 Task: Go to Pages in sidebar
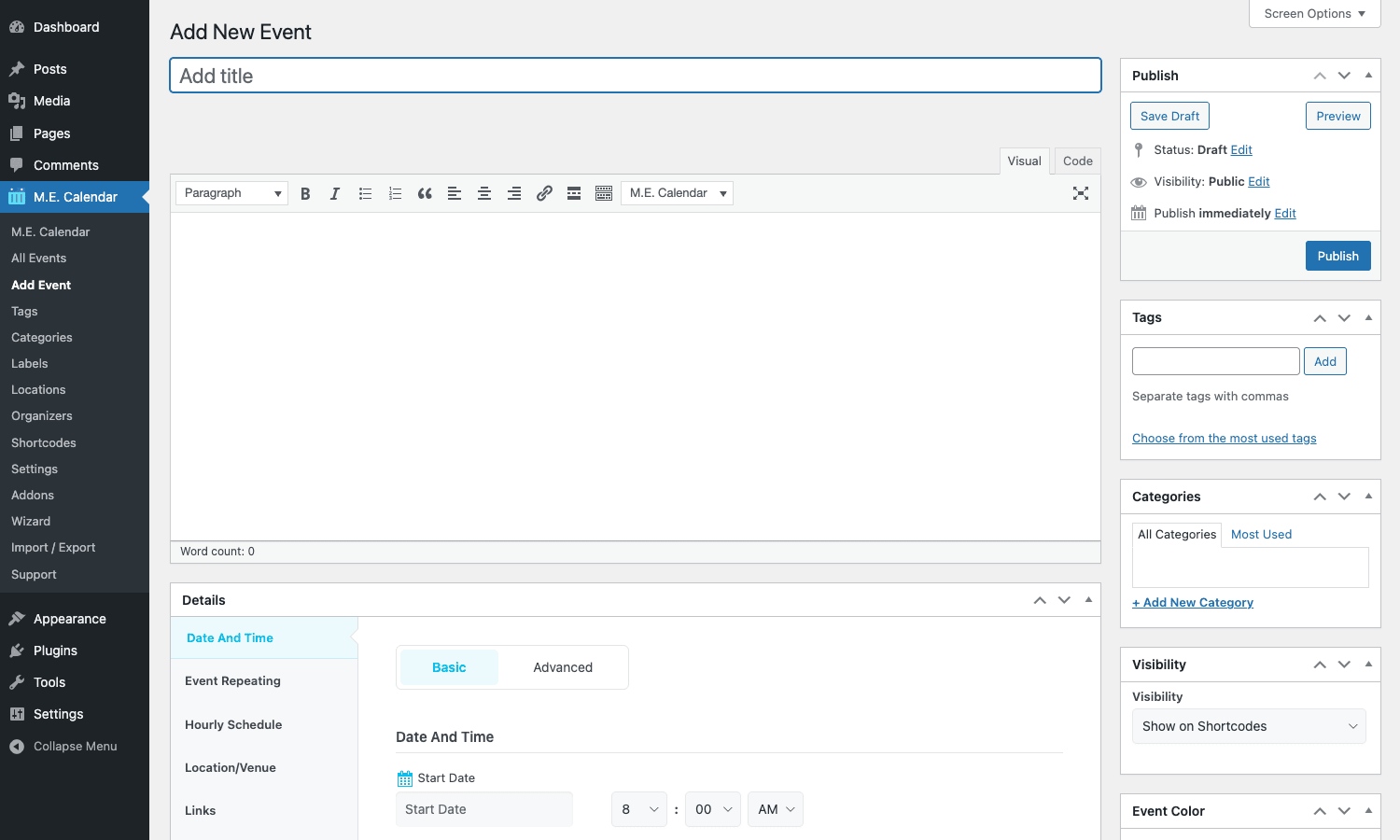75,133
